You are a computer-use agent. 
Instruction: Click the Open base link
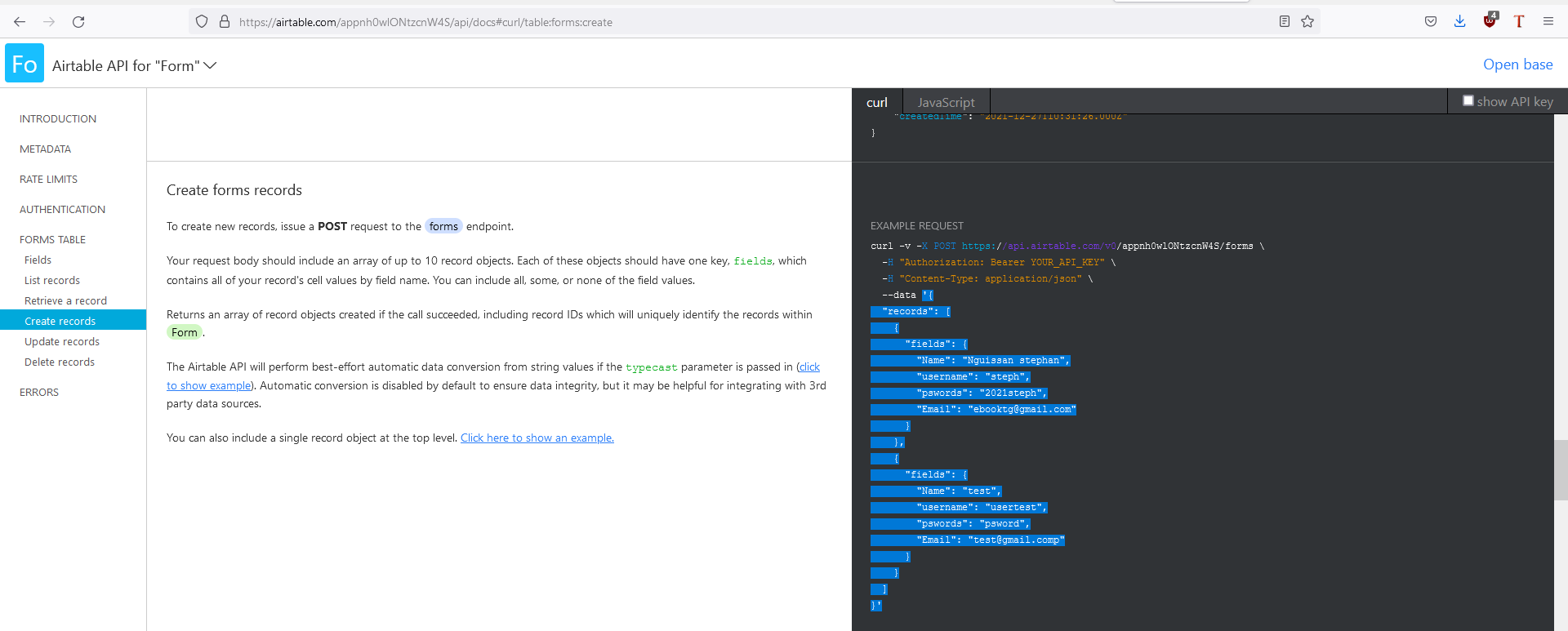point(1518,64)
